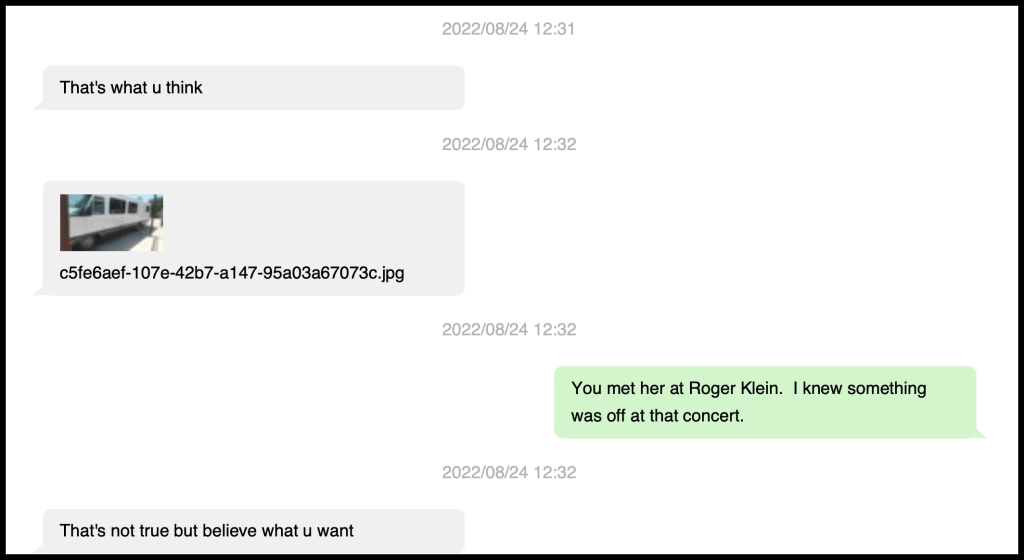The width and height of the screenshot is (1024, 560).
Task: Click the empty gray area beside the van thumbnail
Action: [x=310, y=222]
